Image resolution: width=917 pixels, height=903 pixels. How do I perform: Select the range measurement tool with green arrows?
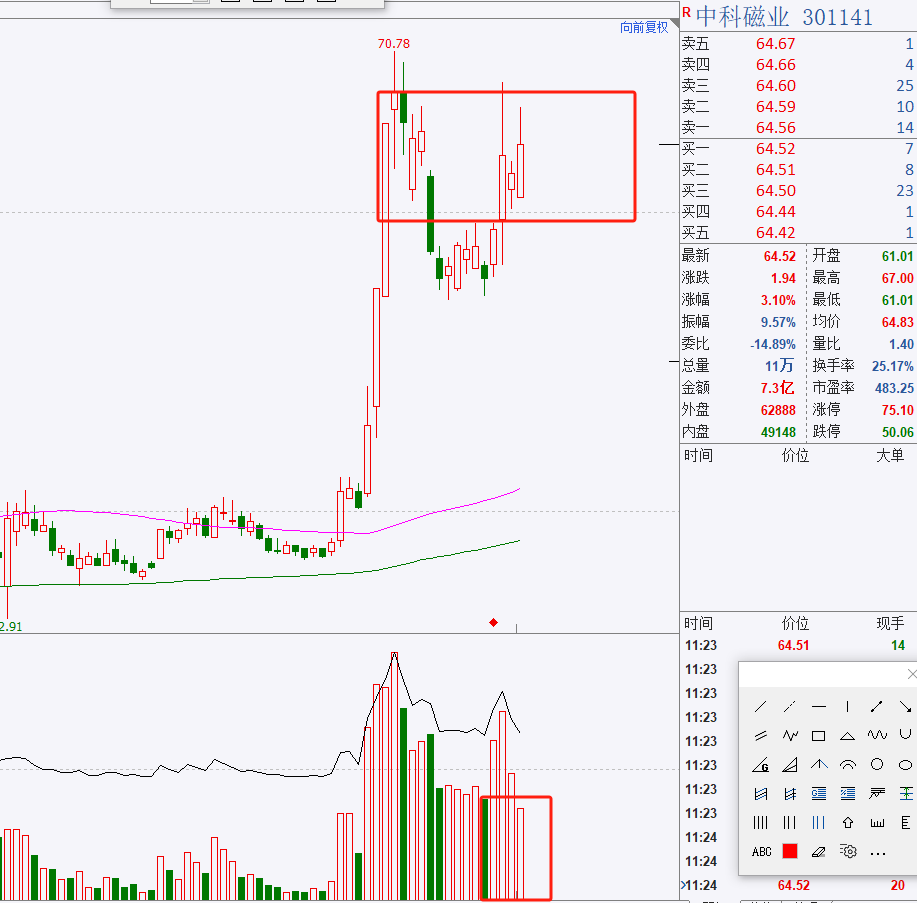tap(905, 794)
